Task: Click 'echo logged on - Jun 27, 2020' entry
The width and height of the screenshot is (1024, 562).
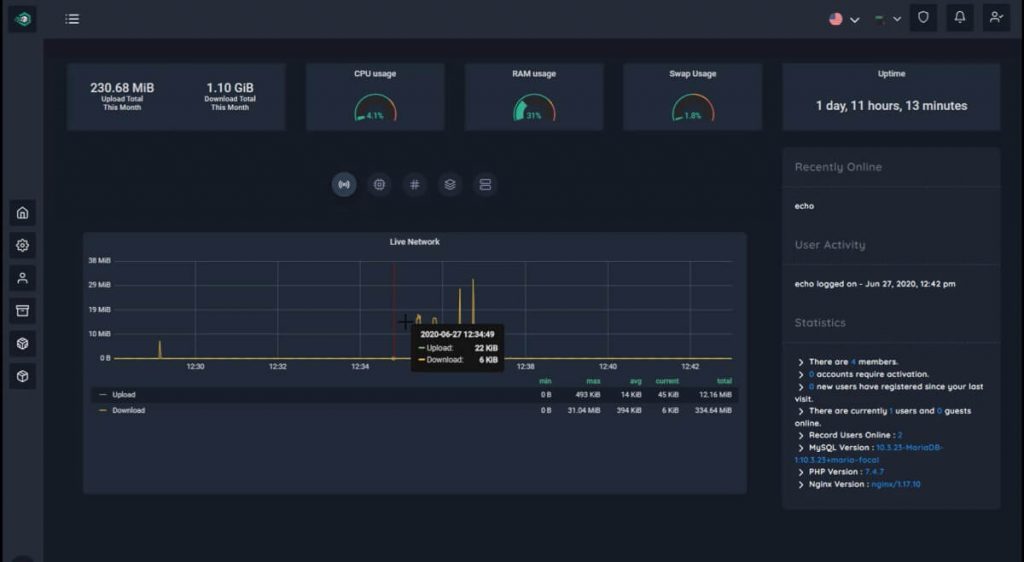Action: point(875,284)
